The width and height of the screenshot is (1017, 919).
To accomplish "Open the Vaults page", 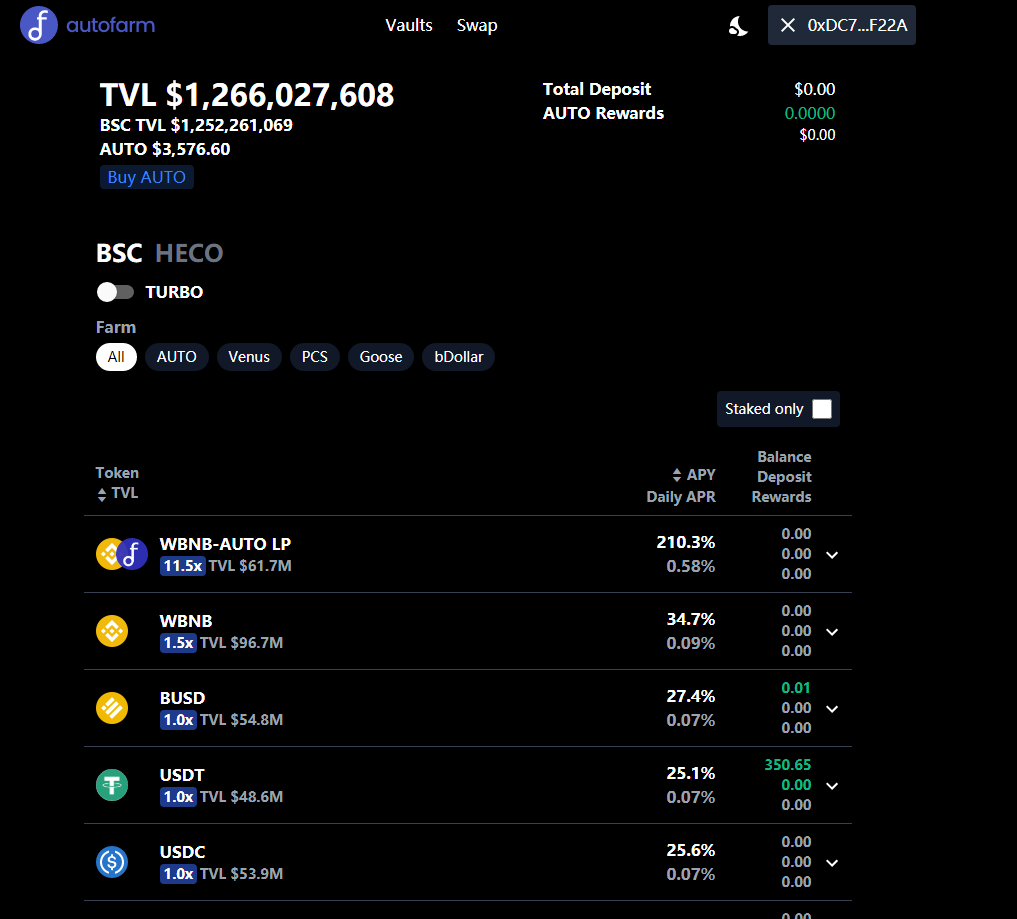I will pyautogui.click(x=409, y=25).
